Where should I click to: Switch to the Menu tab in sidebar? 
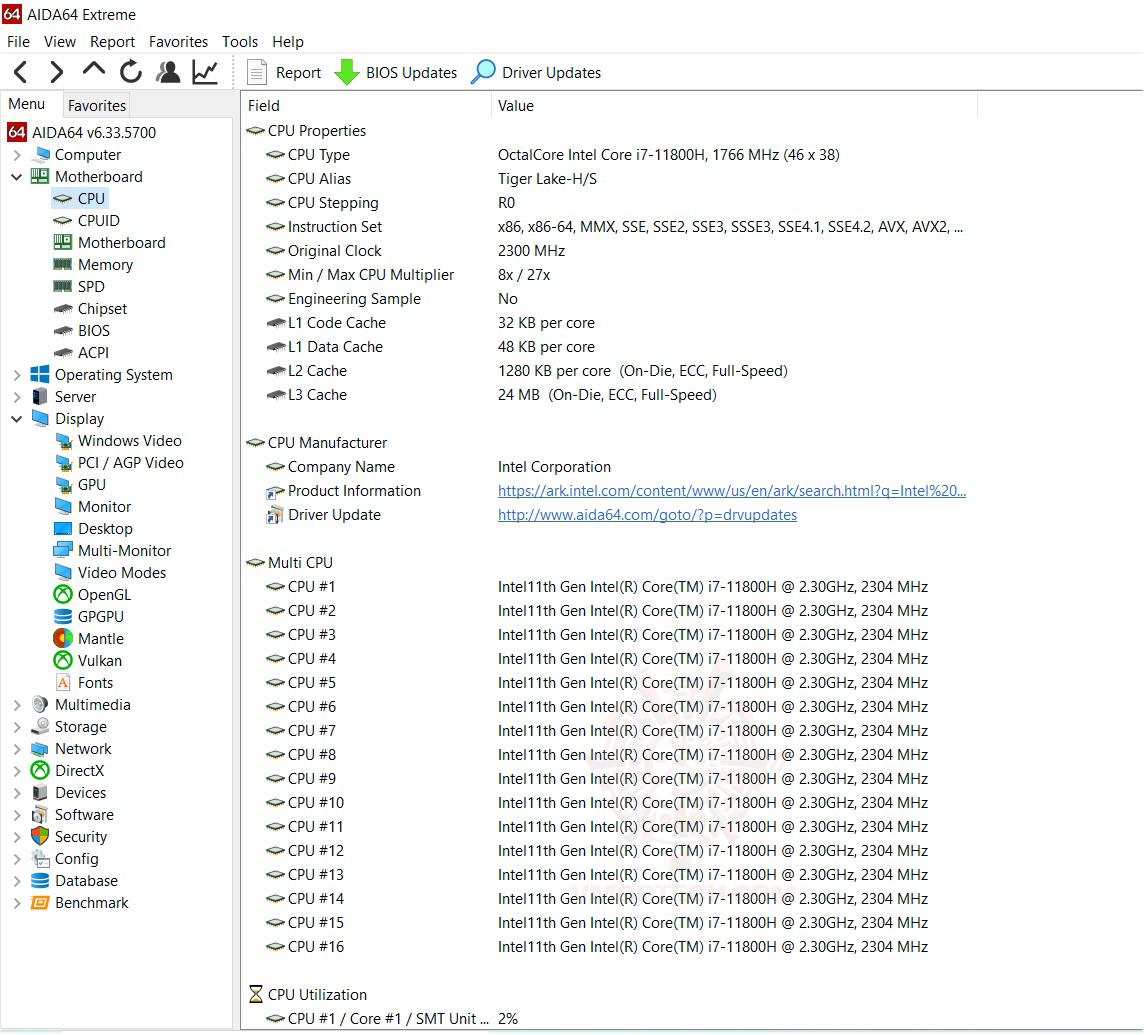point(27,104)
